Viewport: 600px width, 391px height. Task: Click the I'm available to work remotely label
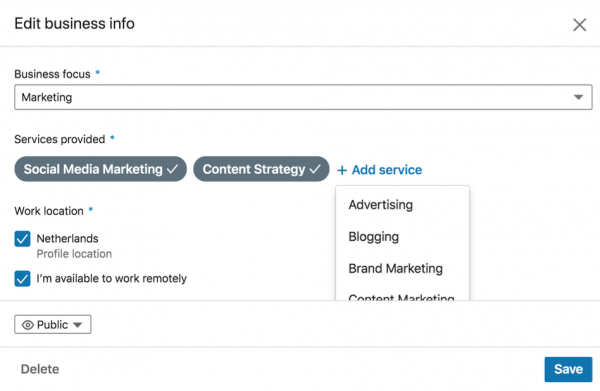coord(111,279)
